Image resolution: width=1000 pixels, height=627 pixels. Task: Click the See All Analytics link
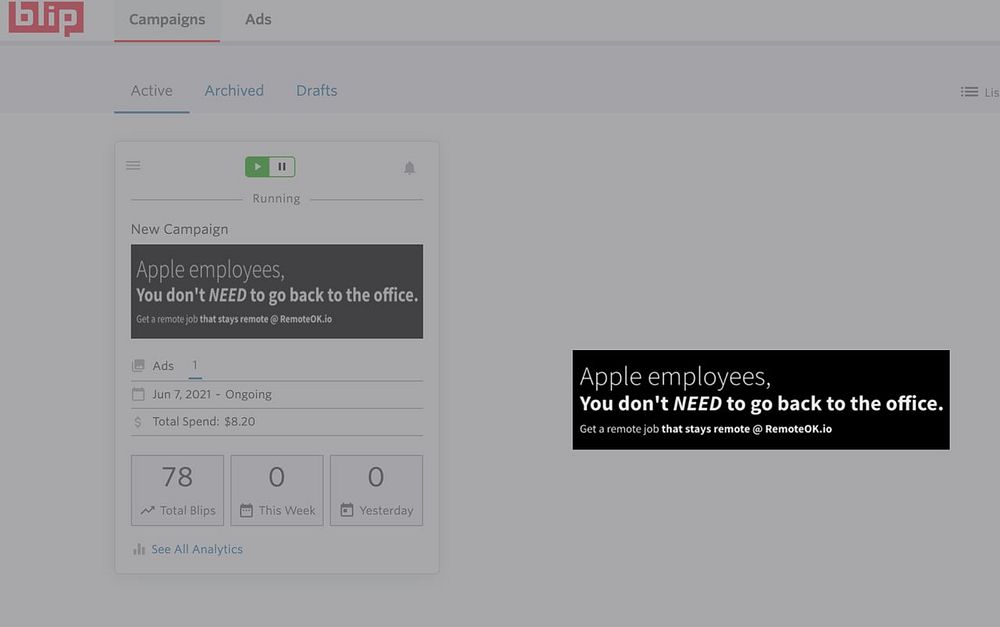coord(197,549)
